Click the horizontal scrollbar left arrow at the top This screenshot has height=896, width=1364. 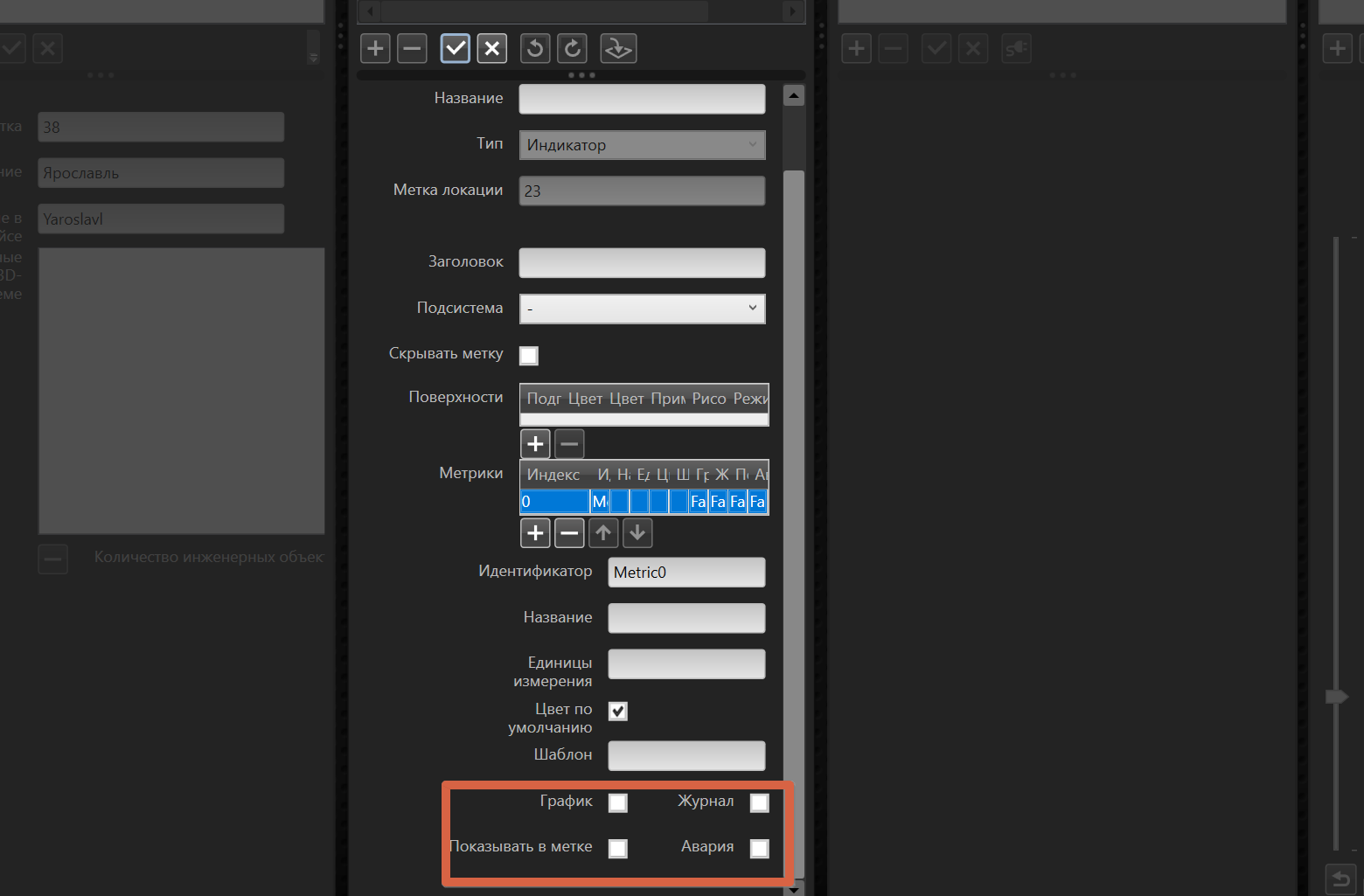(371, 11)
